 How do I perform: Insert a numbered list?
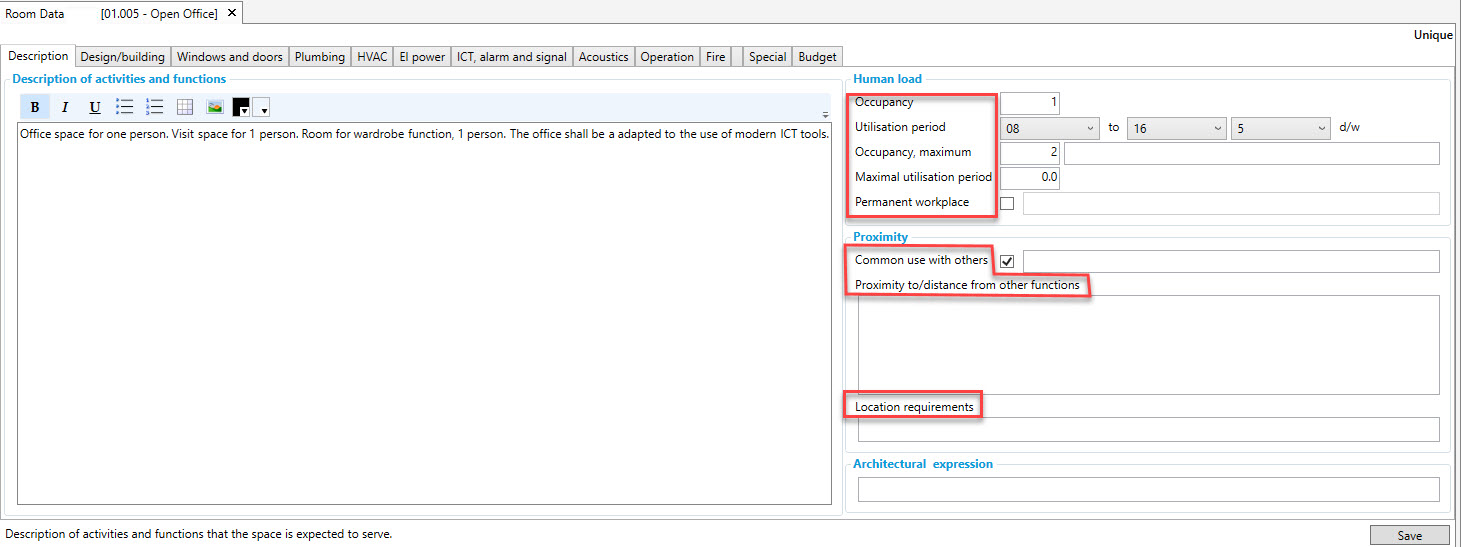[155, 107]
